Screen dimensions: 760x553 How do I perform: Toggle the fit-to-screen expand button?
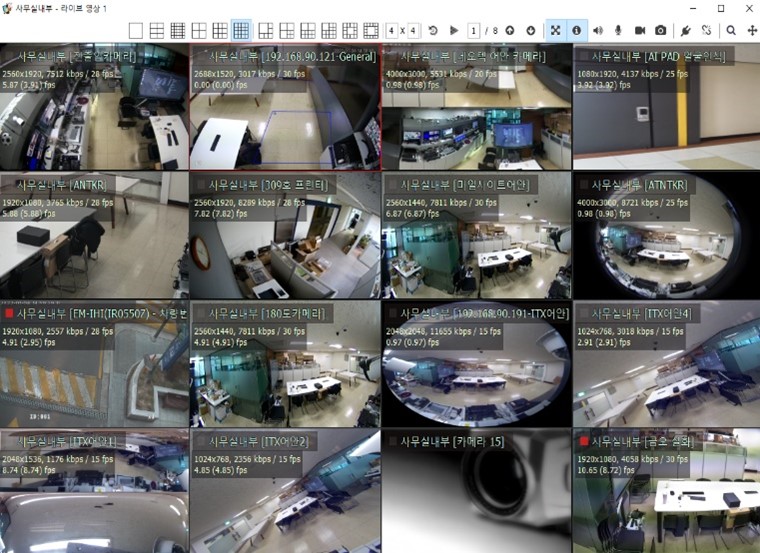click(556, 31)
